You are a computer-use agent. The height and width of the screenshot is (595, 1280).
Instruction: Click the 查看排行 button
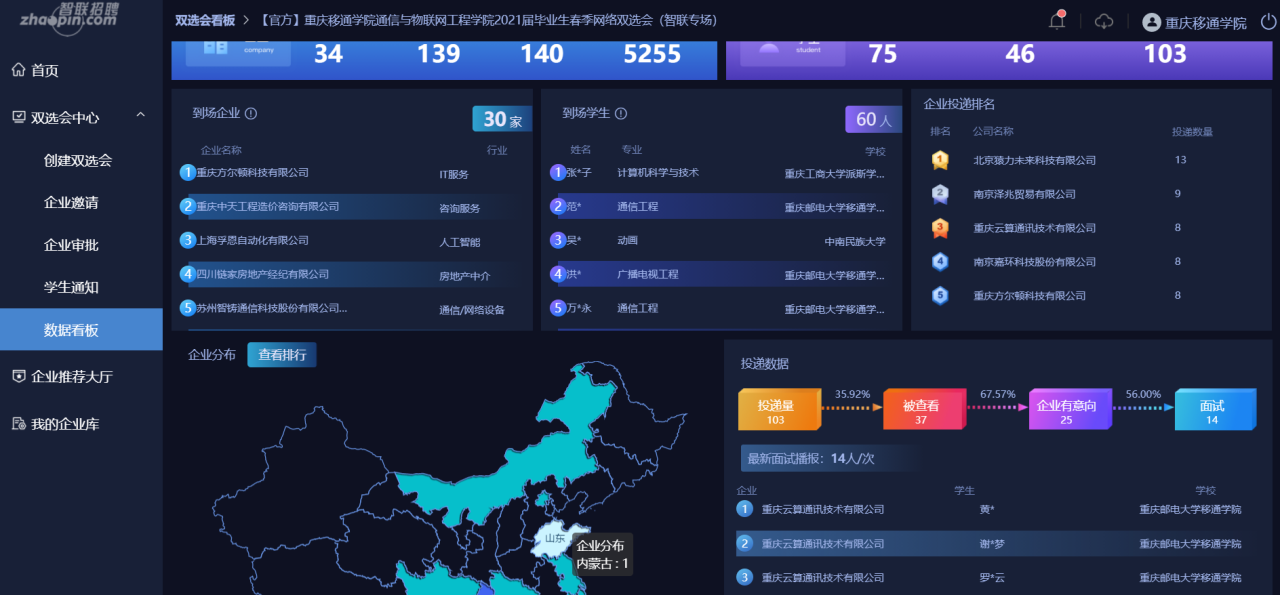(282, 355)
